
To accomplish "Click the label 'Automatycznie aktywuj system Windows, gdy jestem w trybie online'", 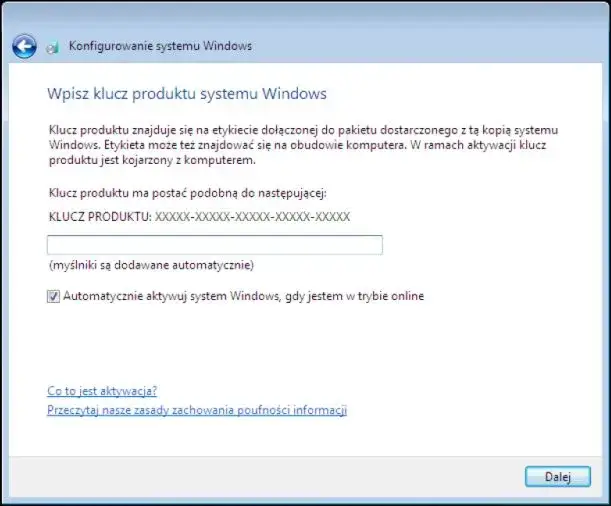I will [244, 296].
